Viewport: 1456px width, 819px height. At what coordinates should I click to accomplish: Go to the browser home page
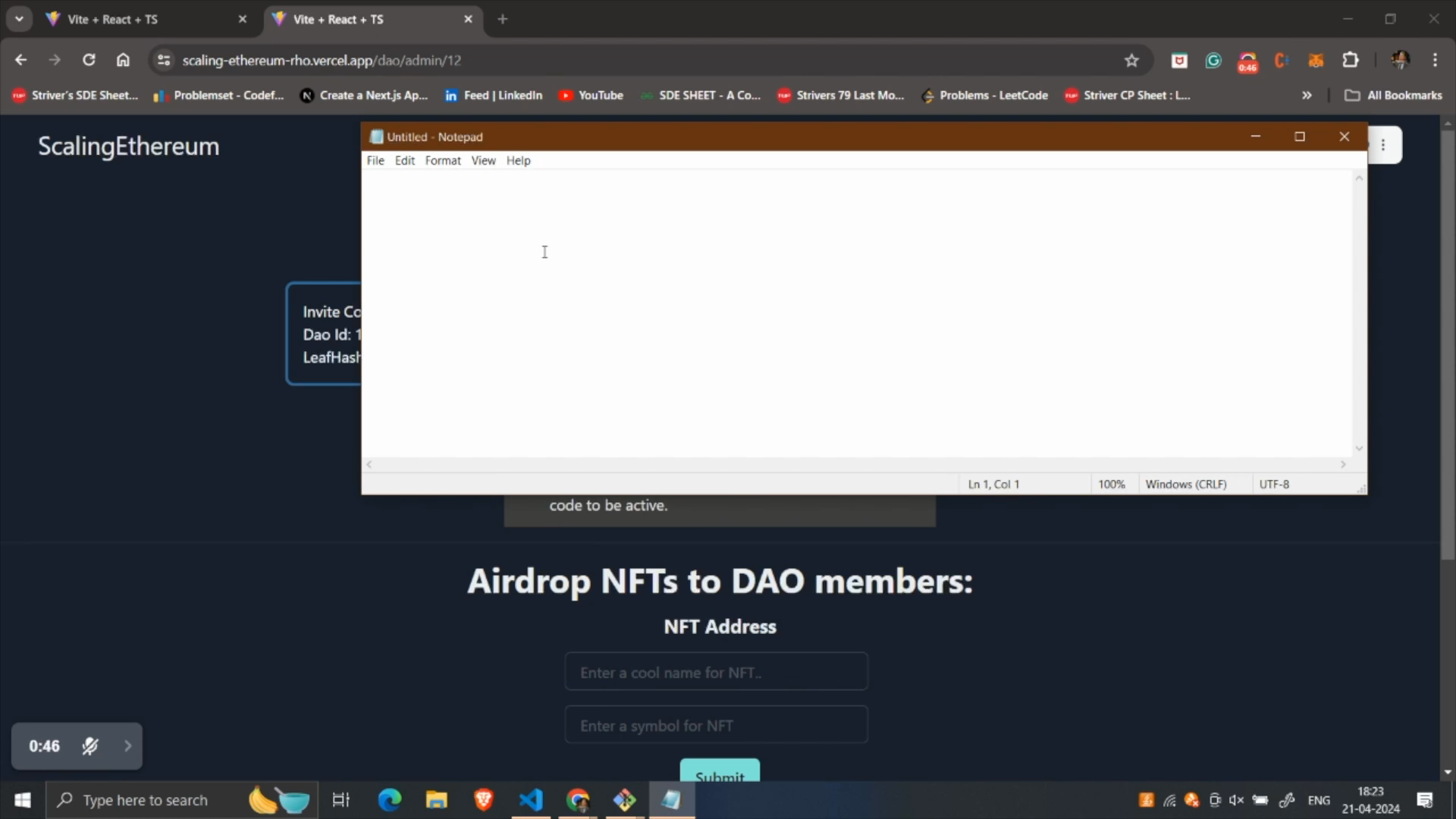123,60
